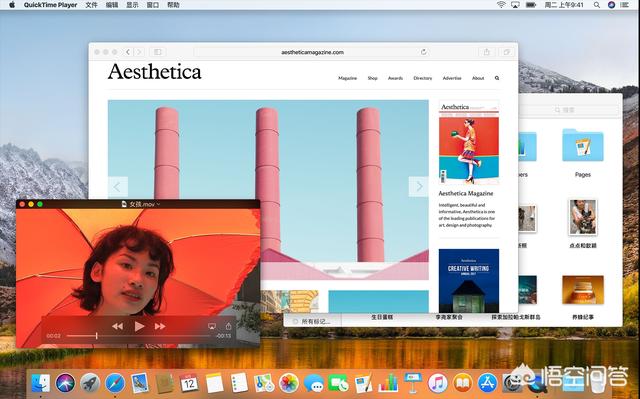Go to next slide in Aesthetica carousel

[x=419, y=186]
